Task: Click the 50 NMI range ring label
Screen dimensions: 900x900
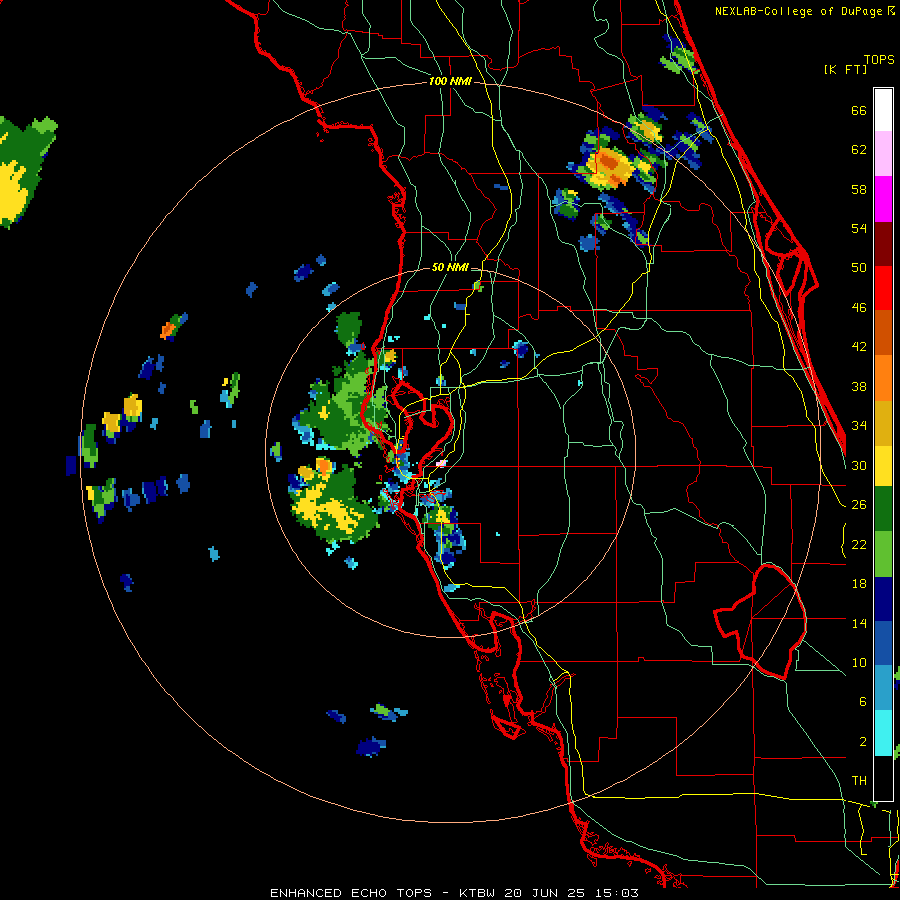Action: (x=449, y=267)
